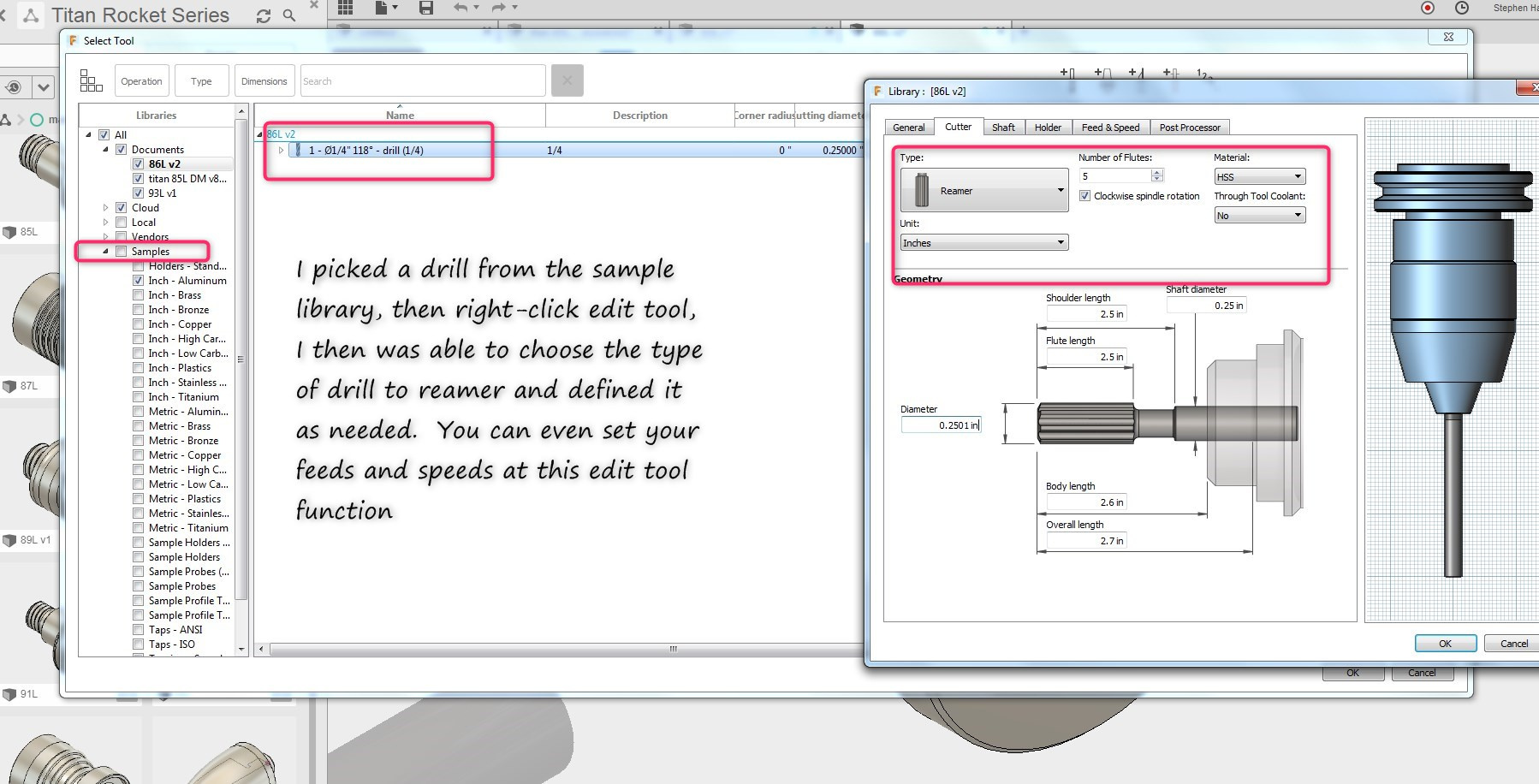Click the 89L v1 cube file icon
1539x784 pixels.
pos(9,540)
